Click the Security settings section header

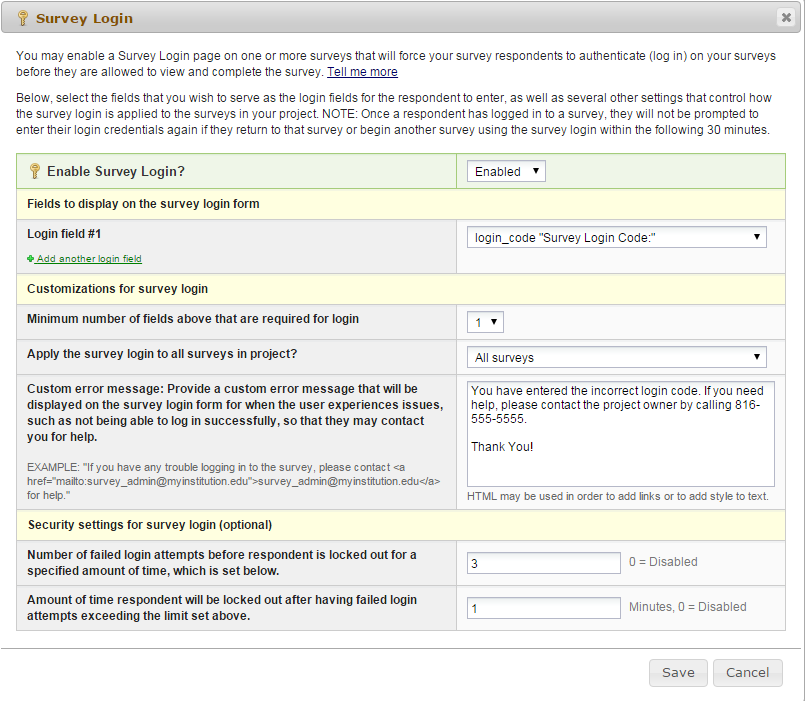(149, 524)
